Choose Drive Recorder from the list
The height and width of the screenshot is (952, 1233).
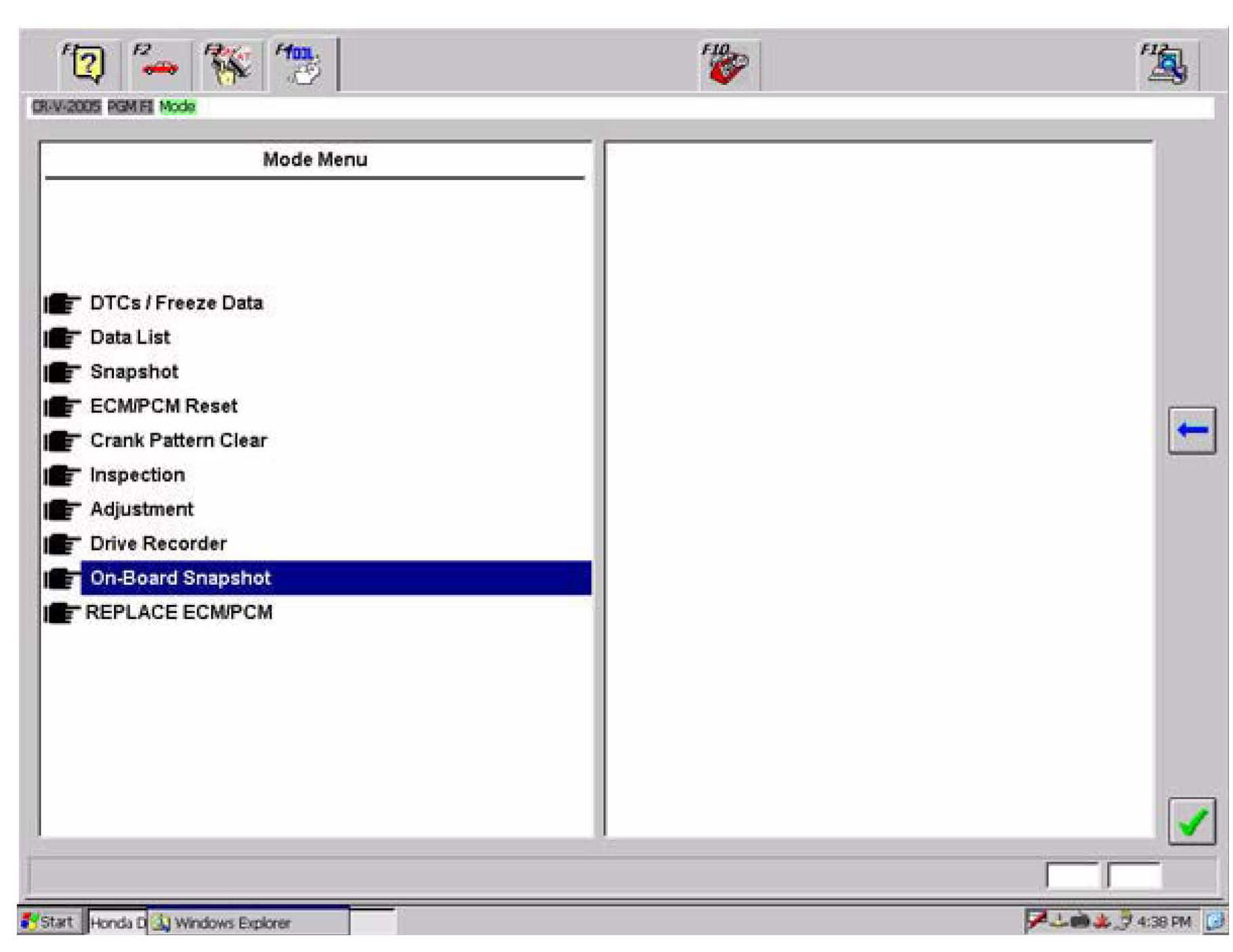tap(158, 544)
